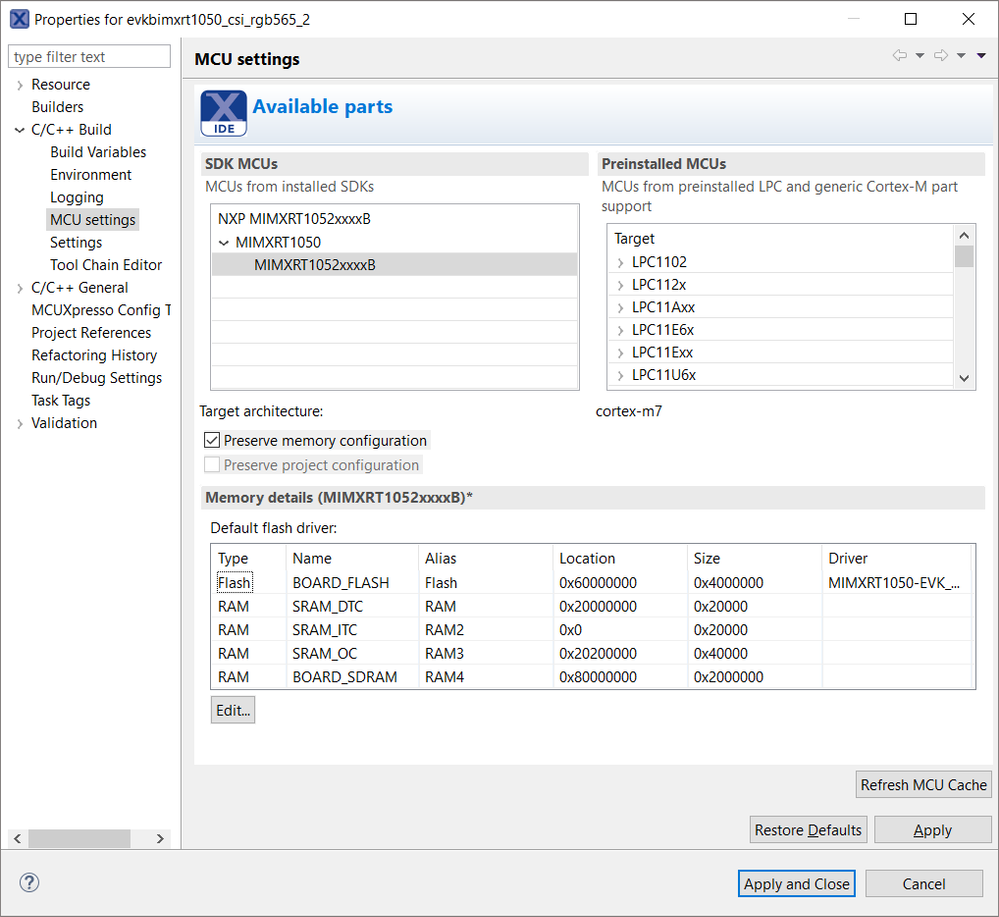This screenshot has height=917, width=999.
Task: Select the BOARD_SDRAM memory row
Action: tap(592, 677)
